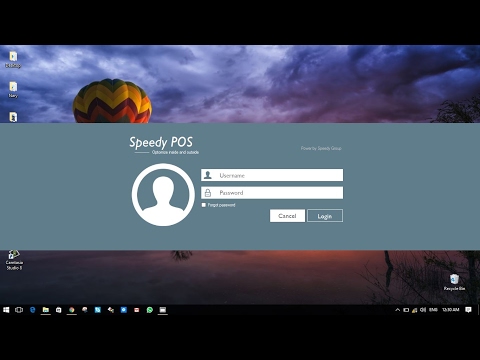Switch to Google Chrome in the taskbar
480x360 pixels.
click(x=71, y=310)
